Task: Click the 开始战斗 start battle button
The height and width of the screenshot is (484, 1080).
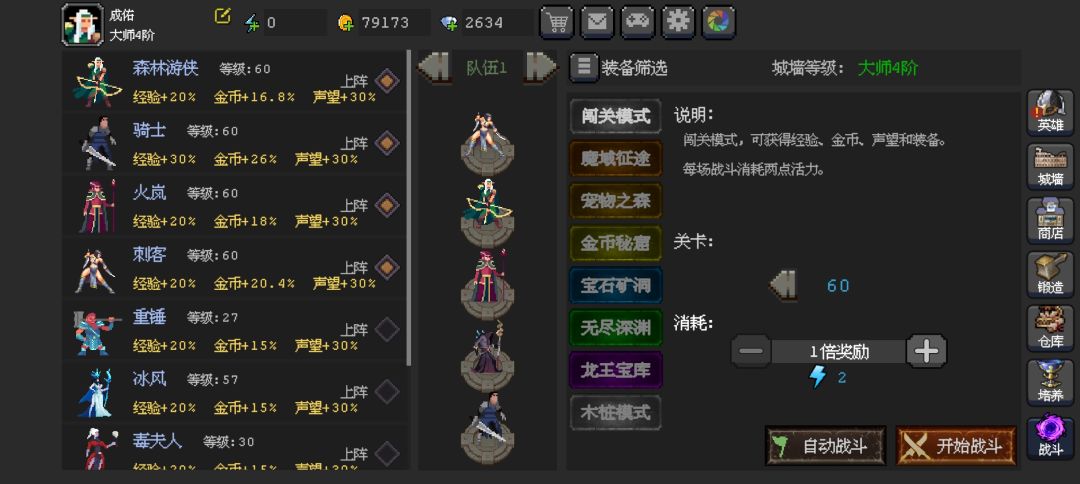Action: tap(956, 446)
